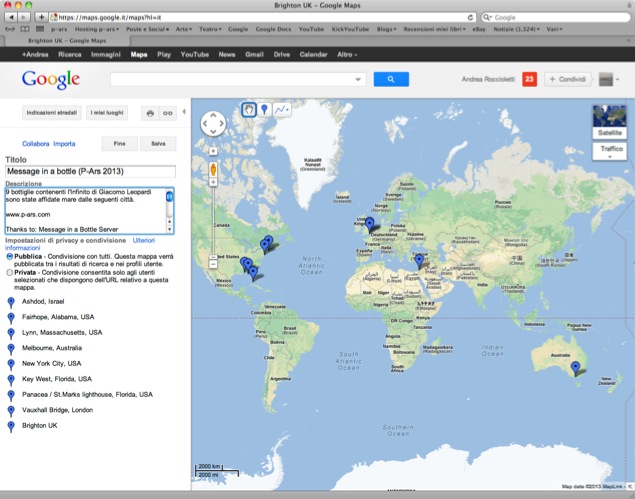Open the Vari bookmarks folder
Screen dimensions: 635x499
pos(554,29)
